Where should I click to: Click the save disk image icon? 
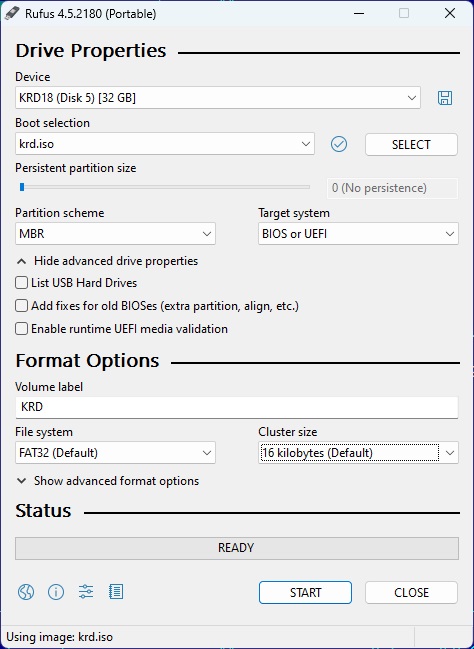tap(445, 98)
